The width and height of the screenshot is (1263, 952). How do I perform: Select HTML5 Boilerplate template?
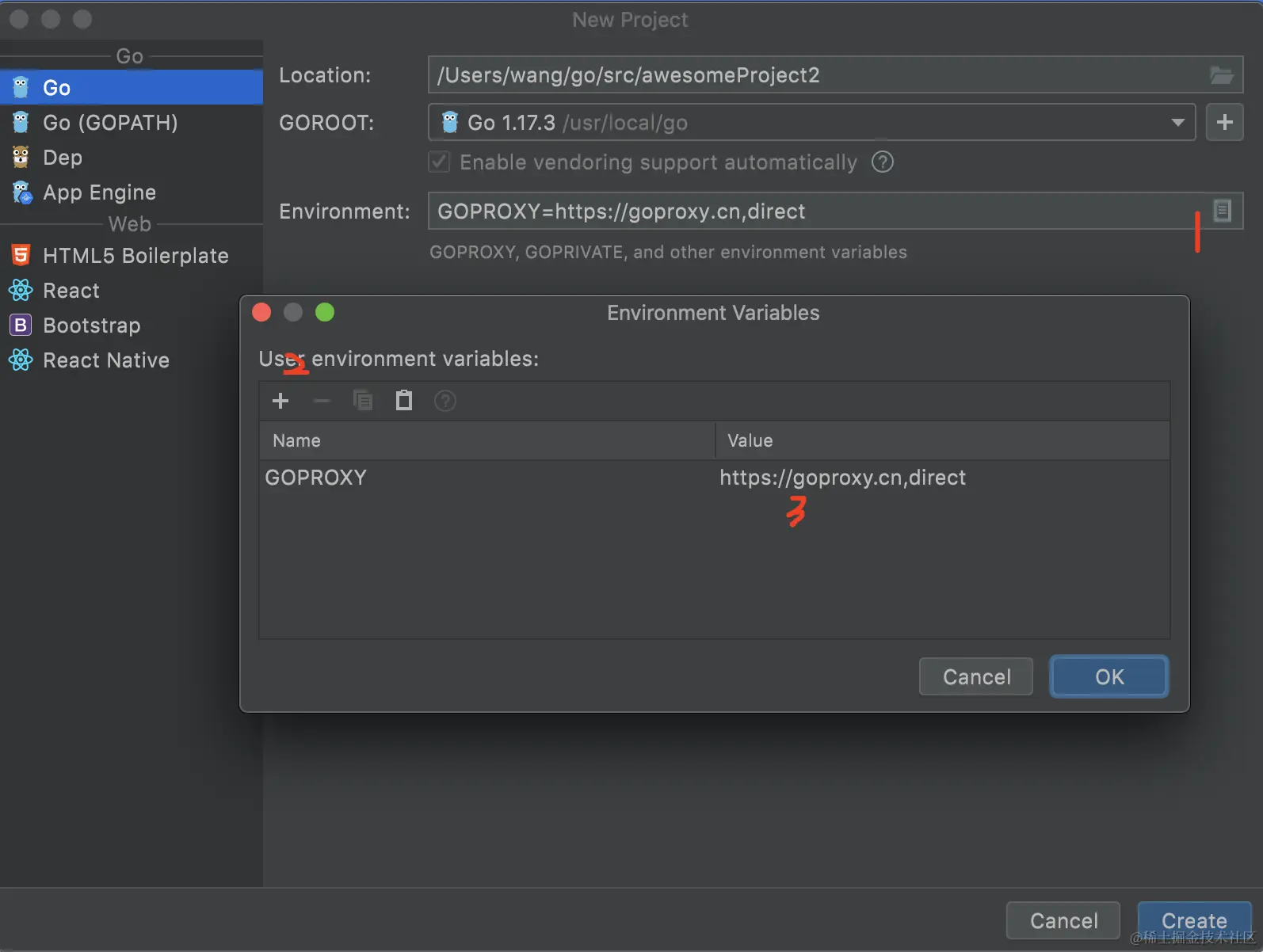pyautogui.click(x=135, y=256)
